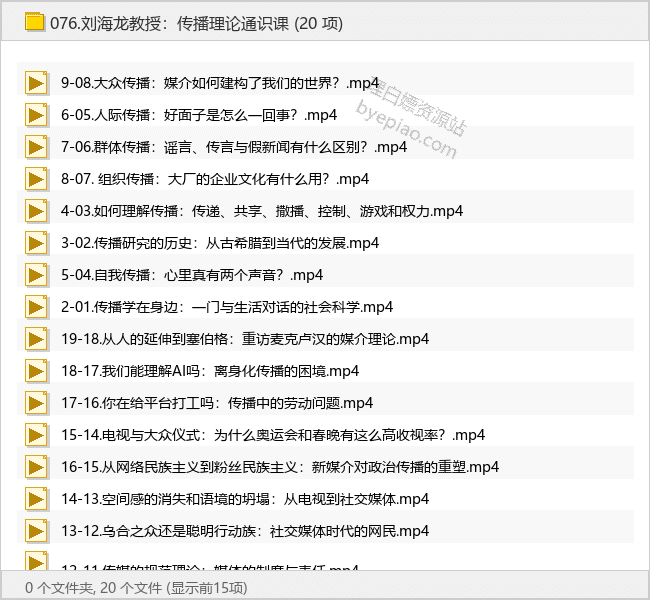Click status bar text 0 个文件夹, 20 个文件
The height and width of the screenshot is (600, 650).
[93, 588]
